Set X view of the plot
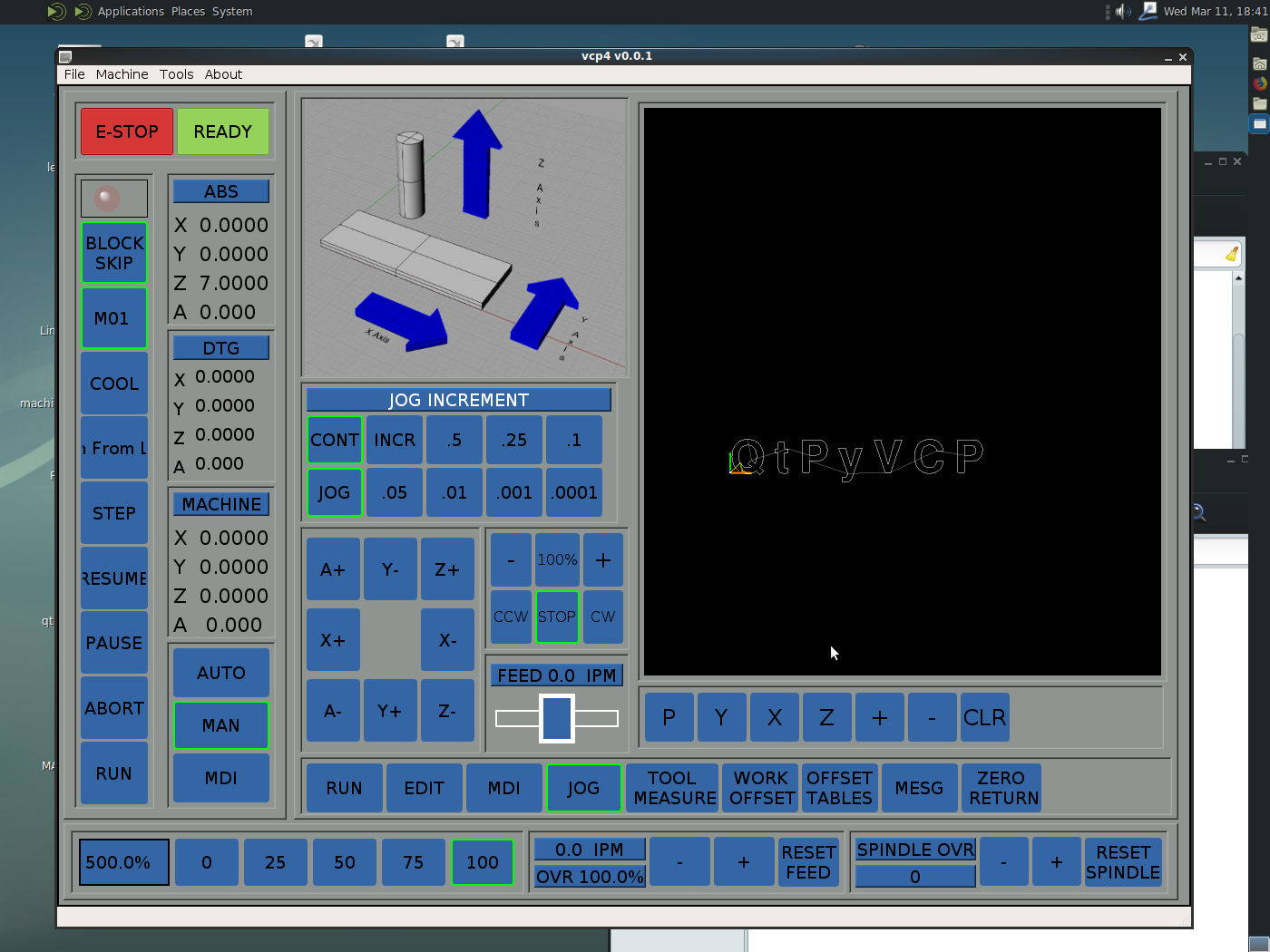 click(775, 718)
